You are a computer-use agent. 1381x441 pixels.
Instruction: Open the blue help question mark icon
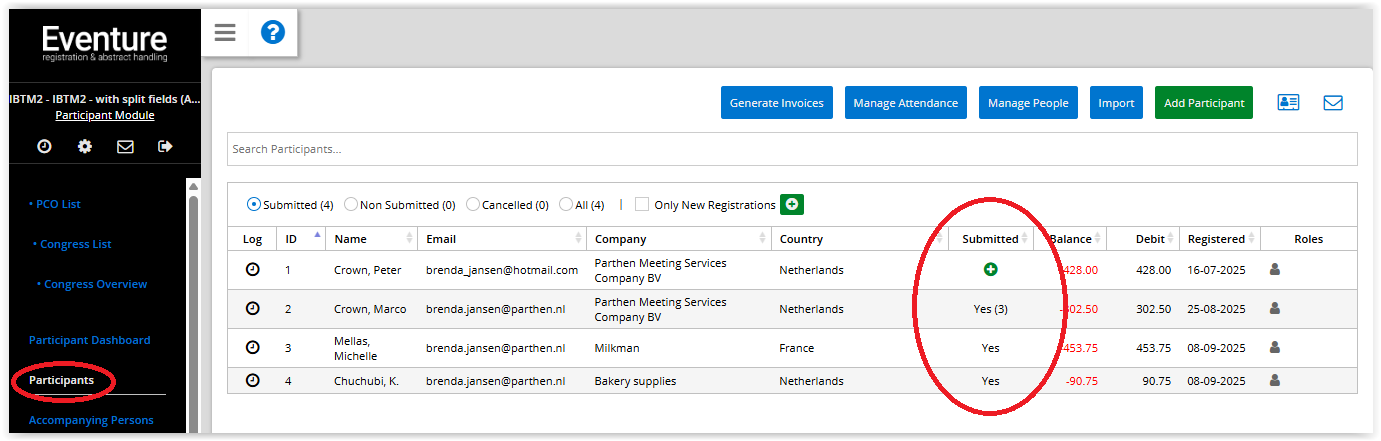(273, 33)
